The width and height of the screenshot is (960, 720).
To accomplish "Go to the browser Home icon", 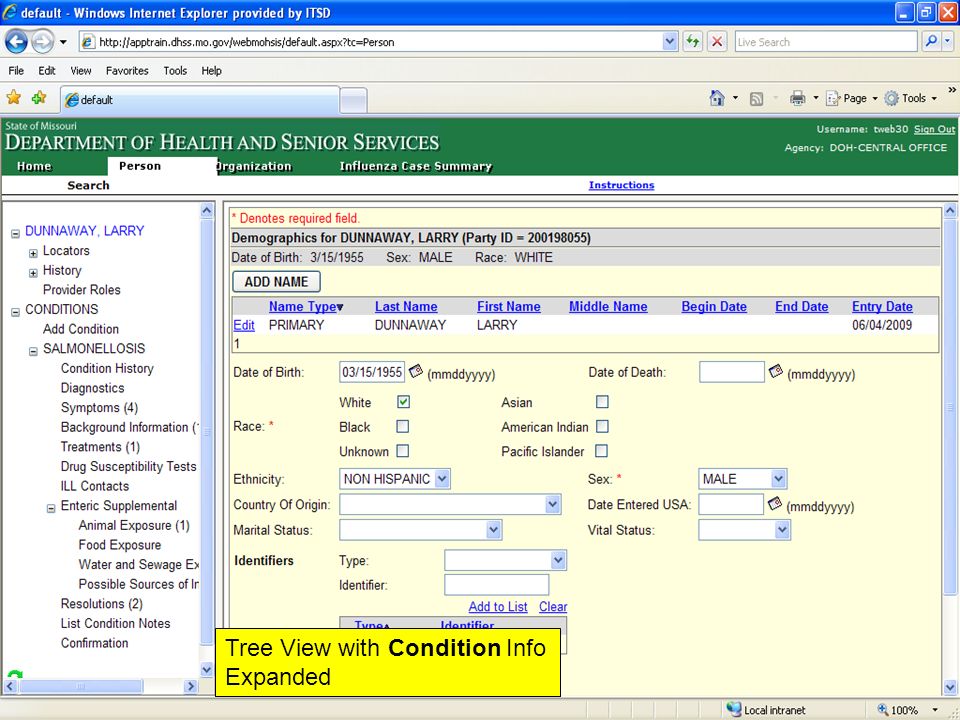I will [x=717, y=98].
